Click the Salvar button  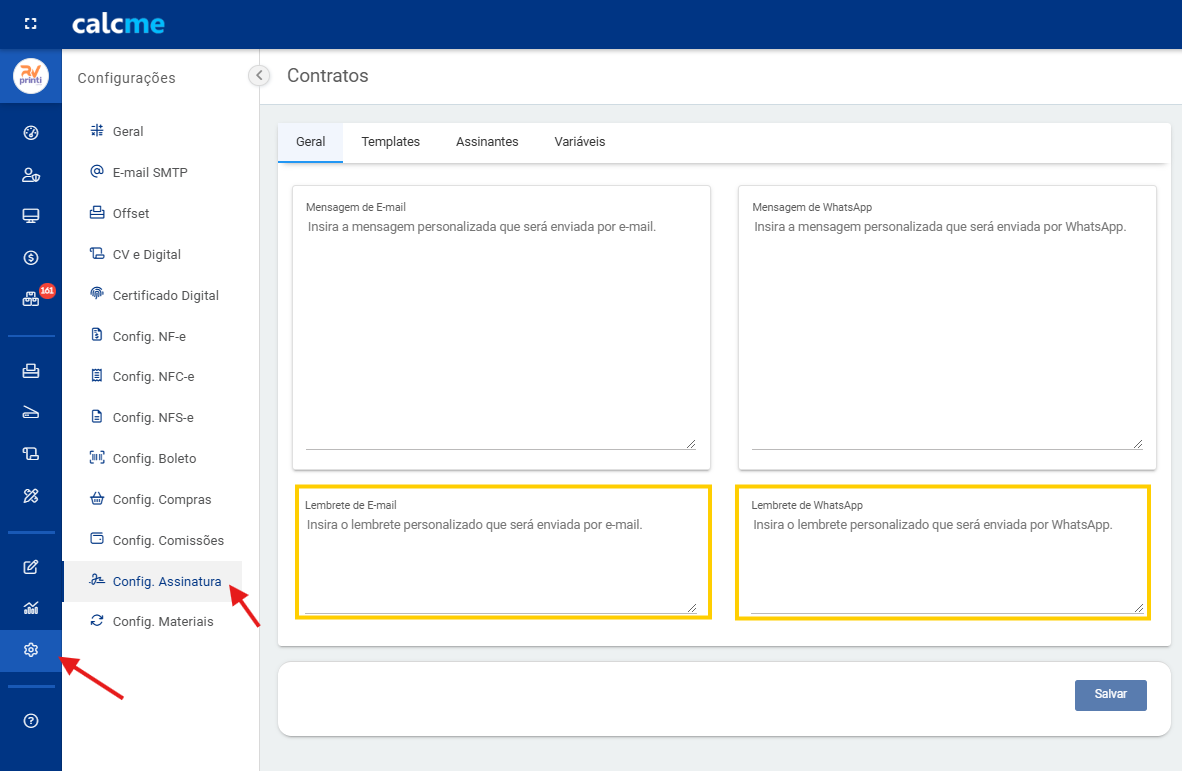1110,694
